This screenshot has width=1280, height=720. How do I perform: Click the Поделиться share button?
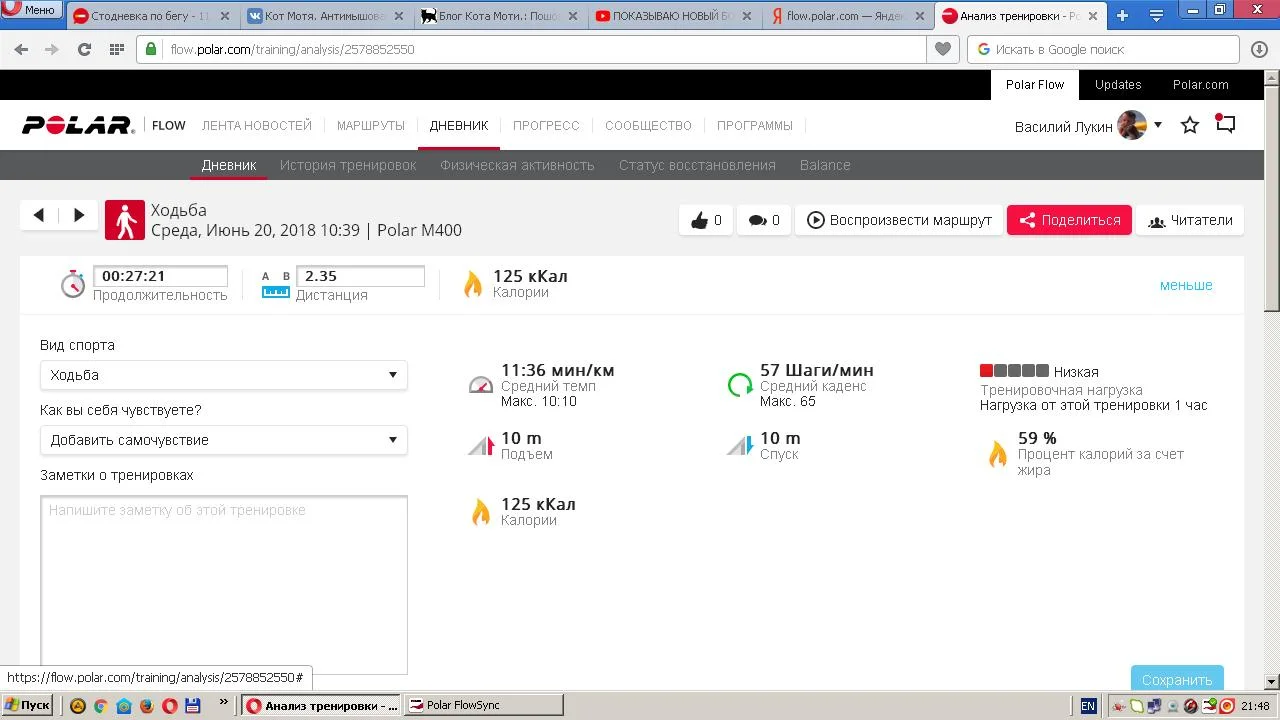click(1069, 220)
